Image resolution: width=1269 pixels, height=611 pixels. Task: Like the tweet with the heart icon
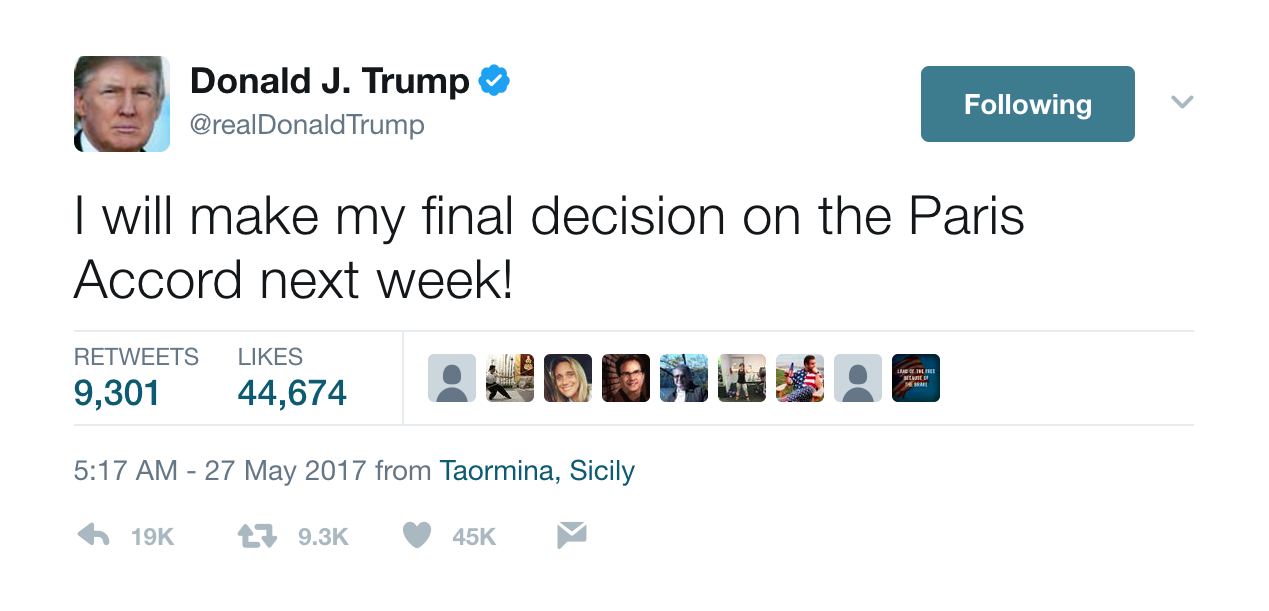[x=416, y=536]
